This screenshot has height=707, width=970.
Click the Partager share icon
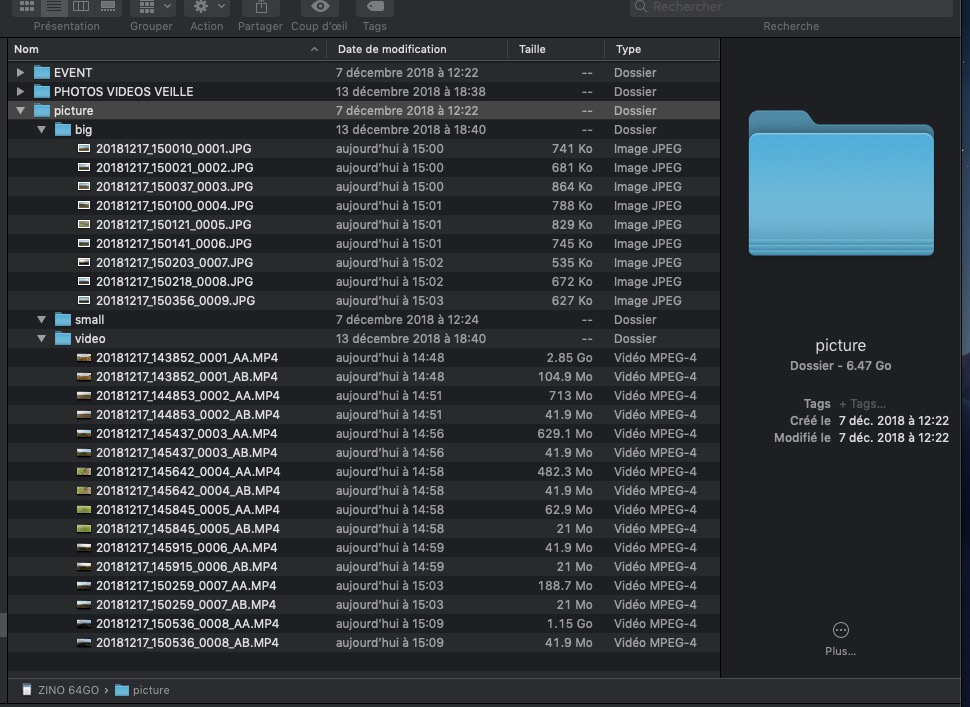(261, 7)
